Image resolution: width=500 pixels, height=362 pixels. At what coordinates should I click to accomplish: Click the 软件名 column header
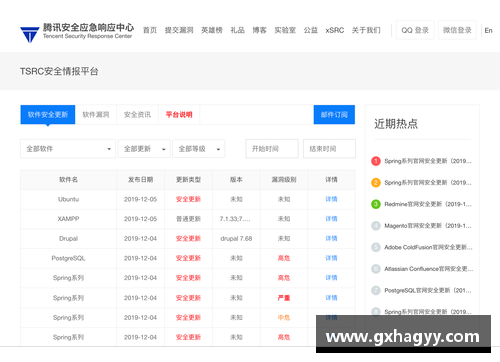68,180
